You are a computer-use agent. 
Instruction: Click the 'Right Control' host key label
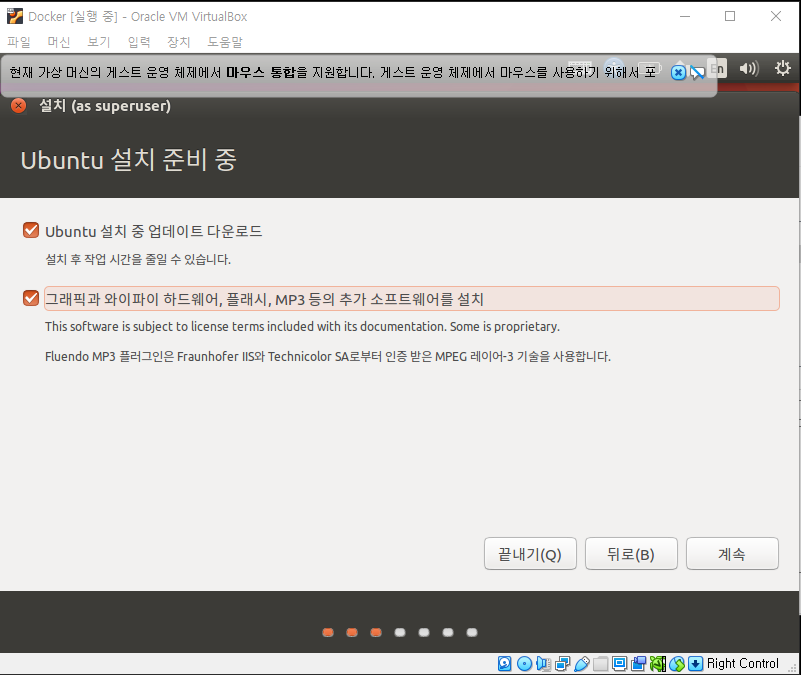pyautogui.click(x=743, y=663)
